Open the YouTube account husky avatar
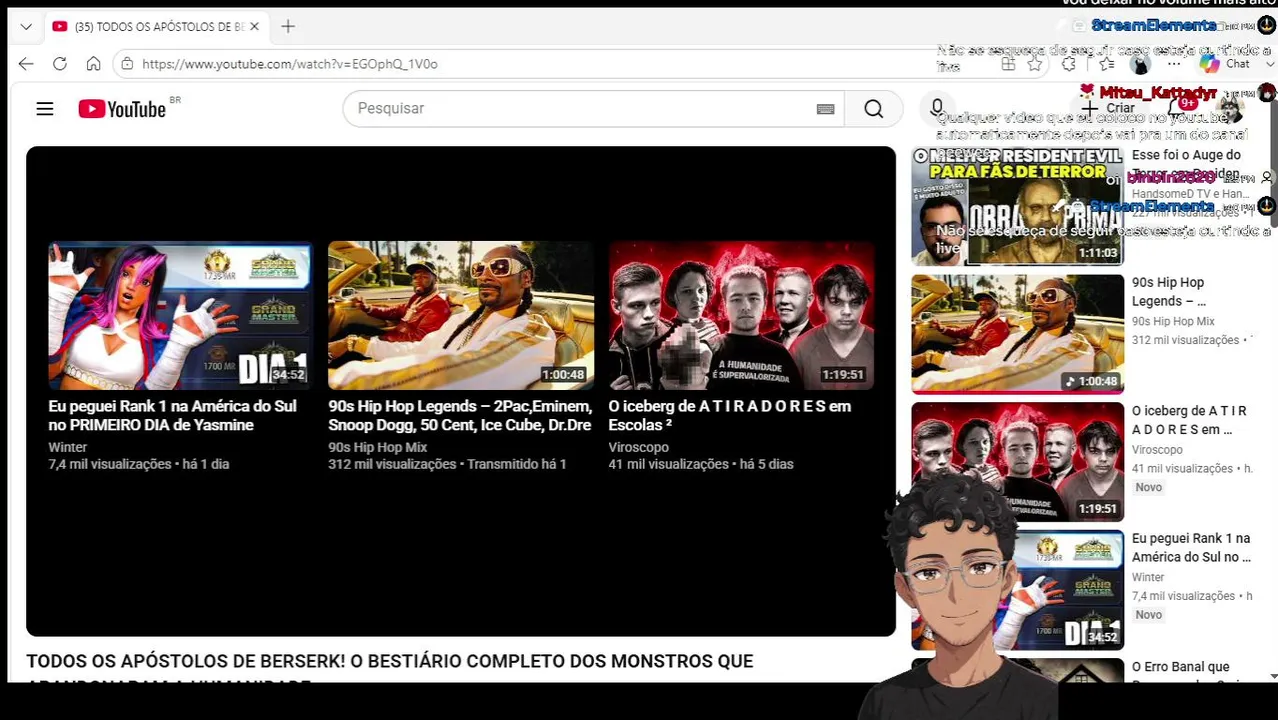This screenshot has width=1278, height=720. pos(1231,108)
